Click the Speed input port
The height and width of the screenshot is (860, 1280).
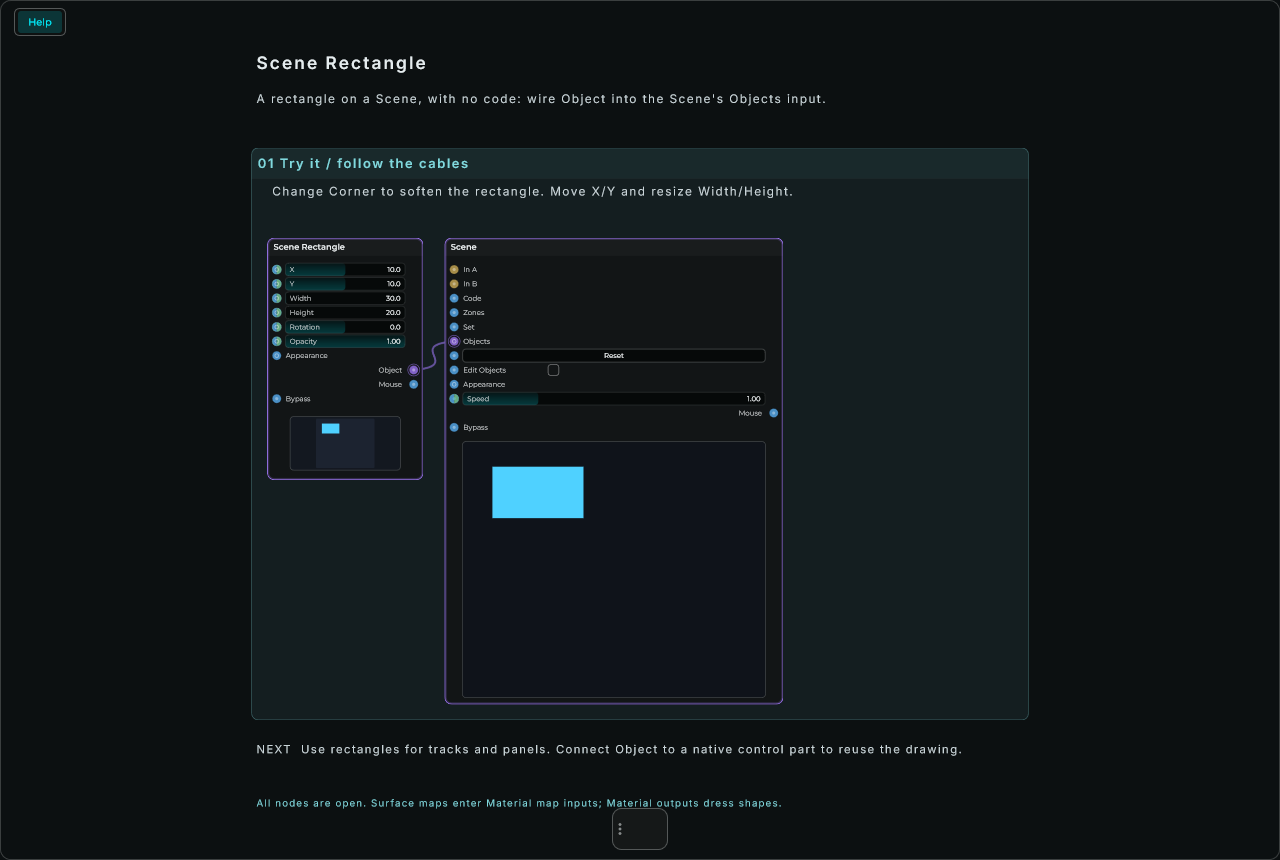(x=454, y=399)
